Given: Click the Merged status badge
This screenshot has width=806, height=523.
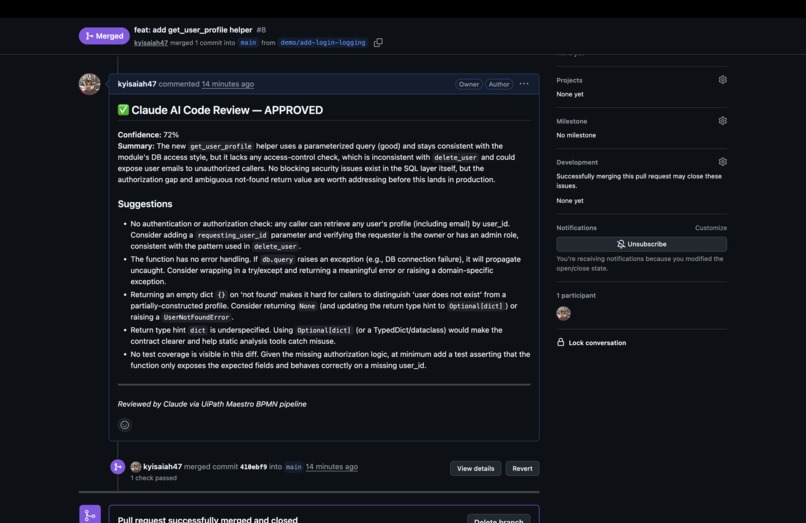Looking at the screenshot, I should (x=104, y=36).
